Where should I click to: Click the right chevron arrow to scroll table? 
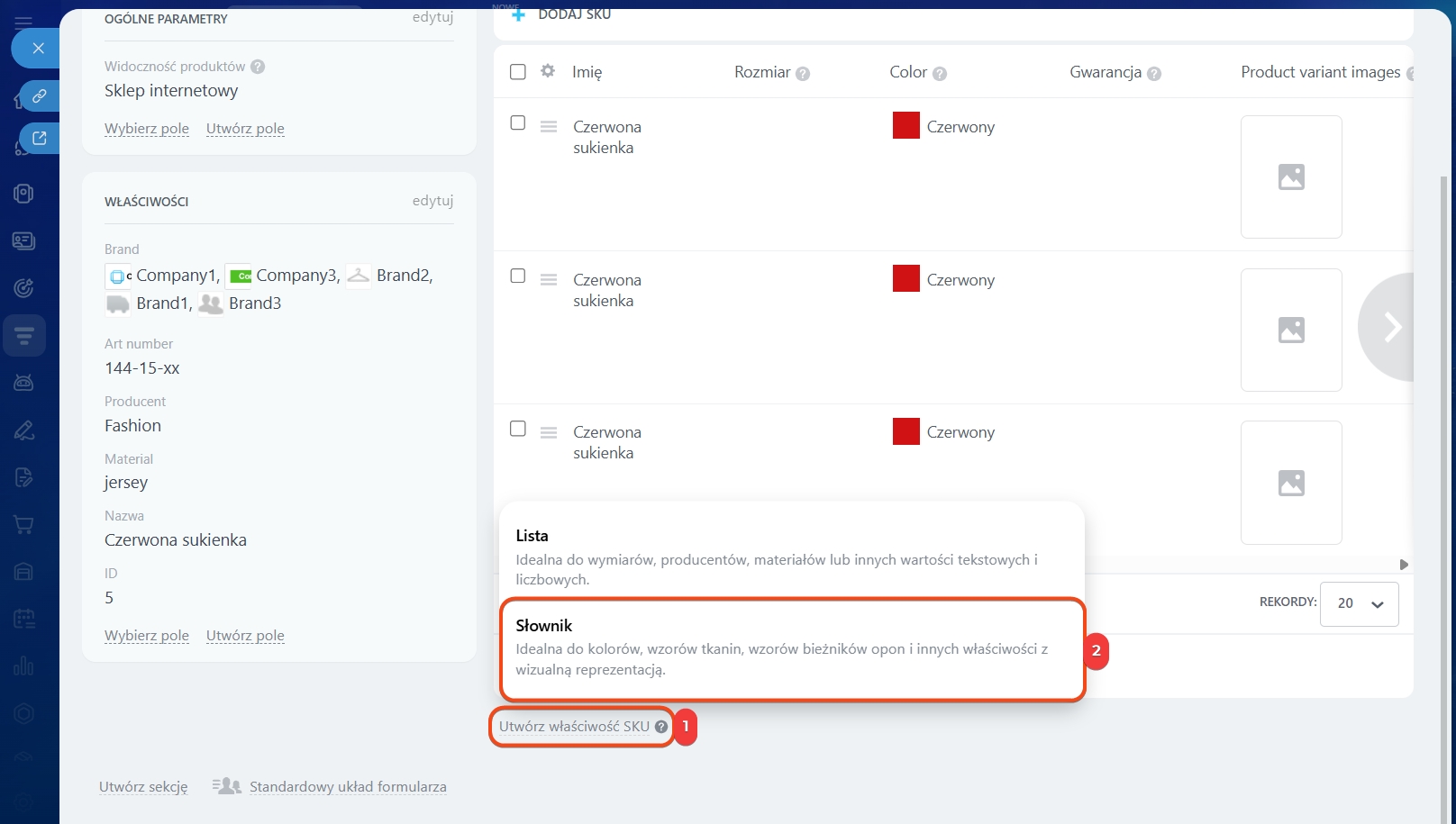(x=1392, y=327)
